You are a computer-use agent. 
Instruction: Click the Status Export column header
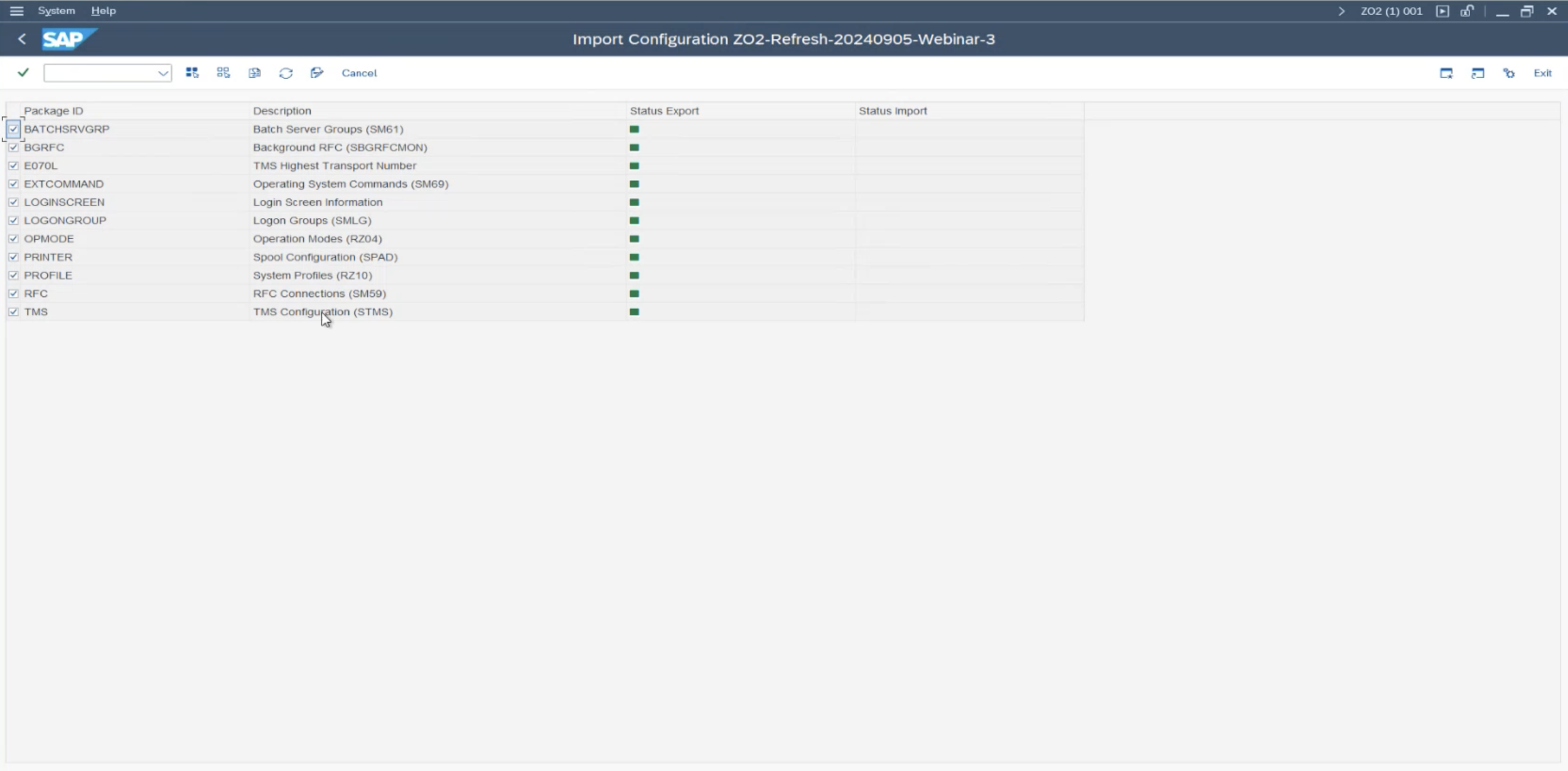664,111
